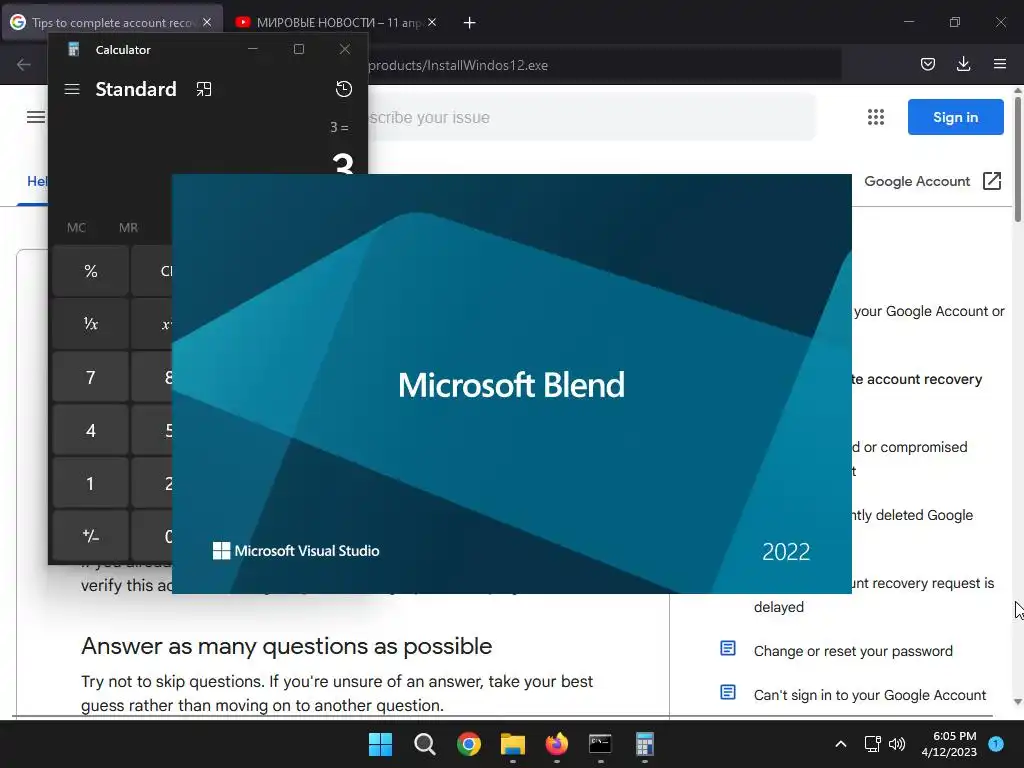The height and width of the screenshot is (768, 1024).
Task: Click the percent key in Calculator
Action: pos(91,271)
